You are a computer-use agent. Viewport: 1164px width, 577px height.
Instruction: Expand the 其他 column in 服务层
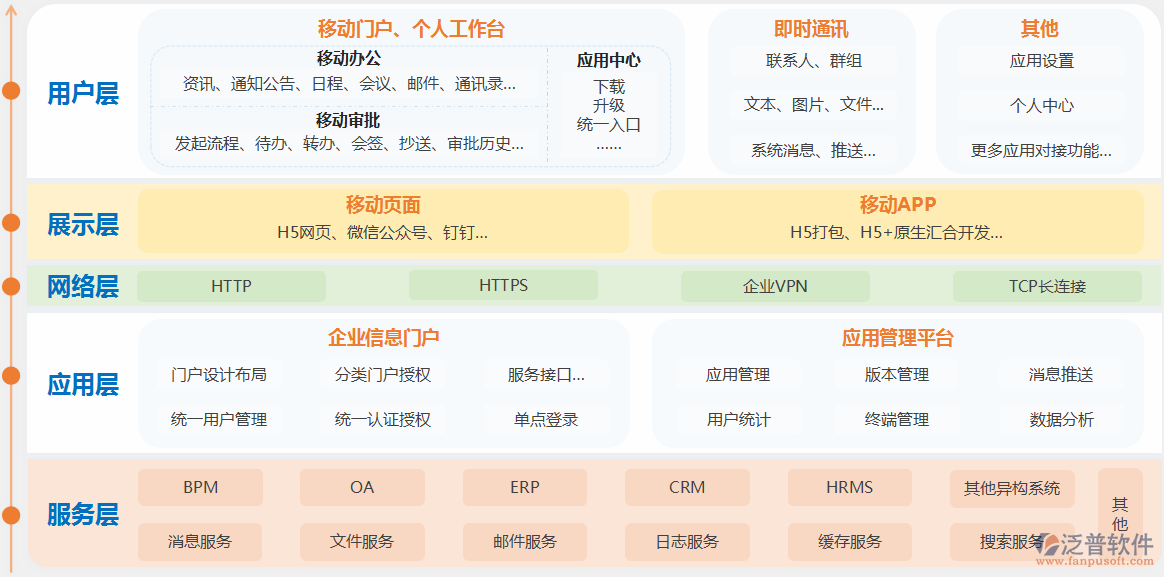click(x=1123, y=514)
